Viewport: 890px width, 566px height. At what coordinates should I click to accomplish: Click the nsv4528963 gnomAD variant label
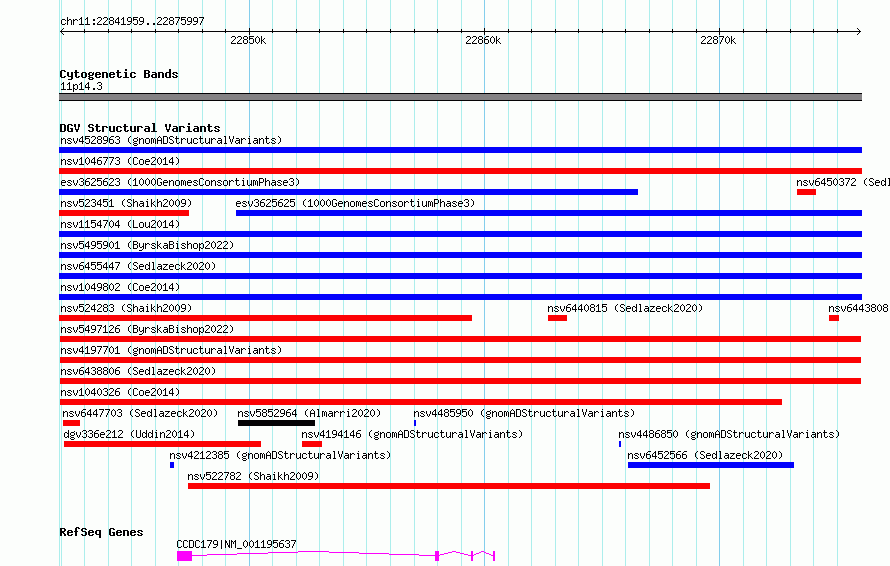coord(171,140)
